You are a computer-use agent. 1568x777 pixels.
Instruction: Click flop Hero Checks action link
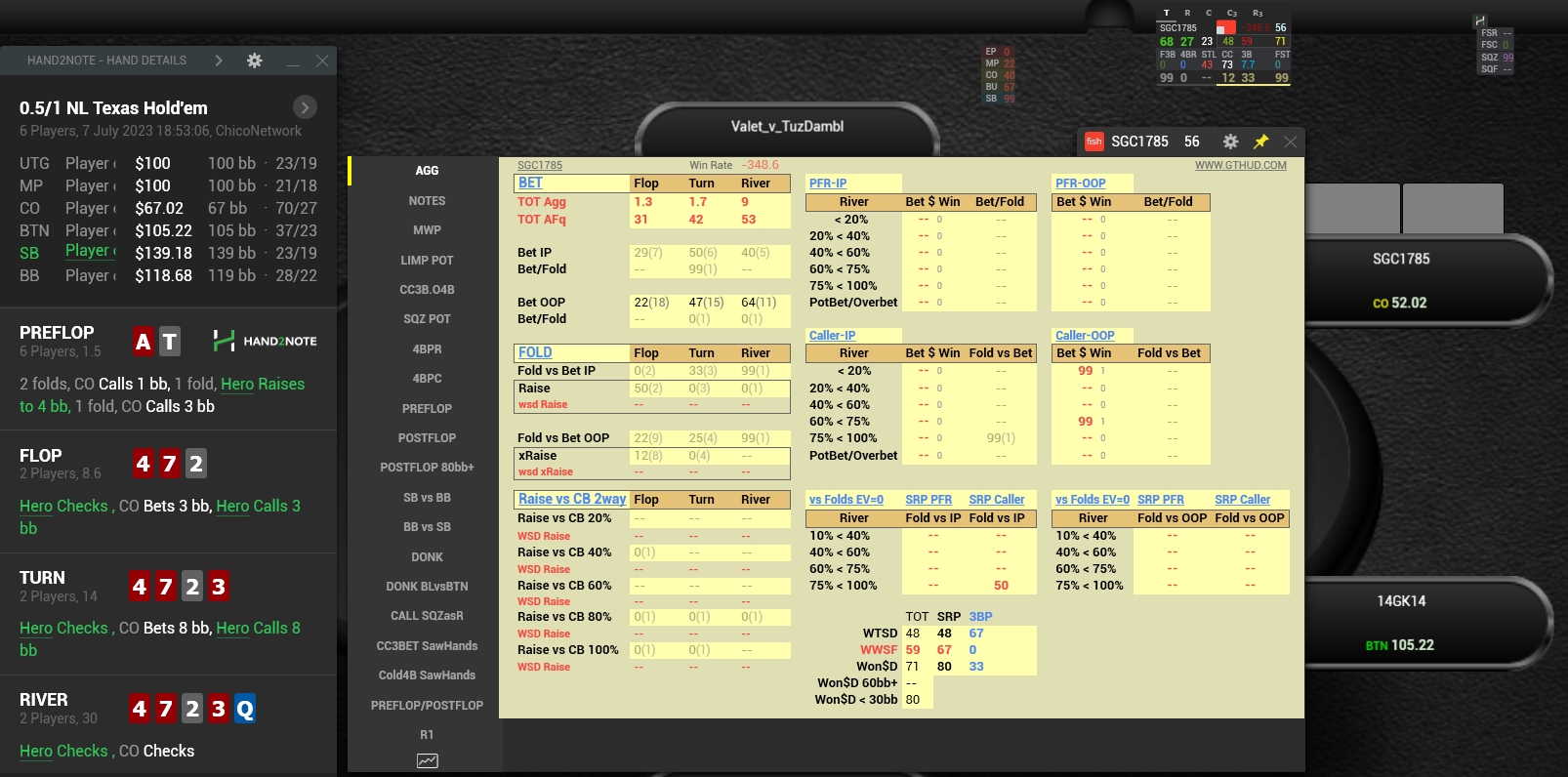(x=63, y=506)
